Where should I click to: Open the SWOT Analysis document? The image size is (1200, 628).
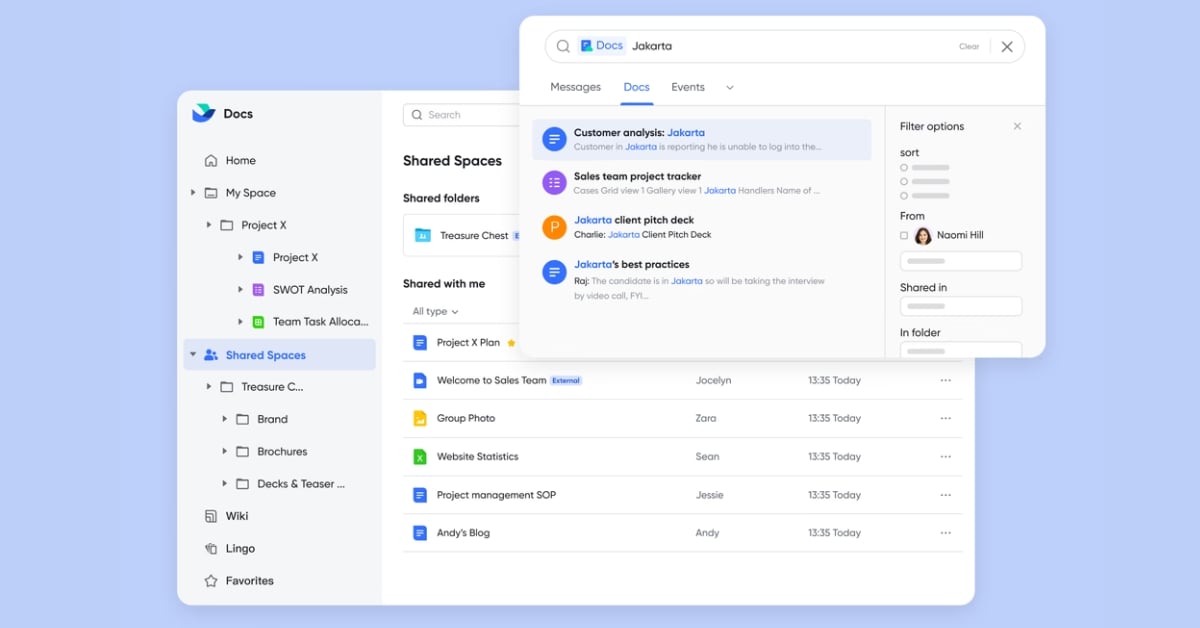coord(310,290)
